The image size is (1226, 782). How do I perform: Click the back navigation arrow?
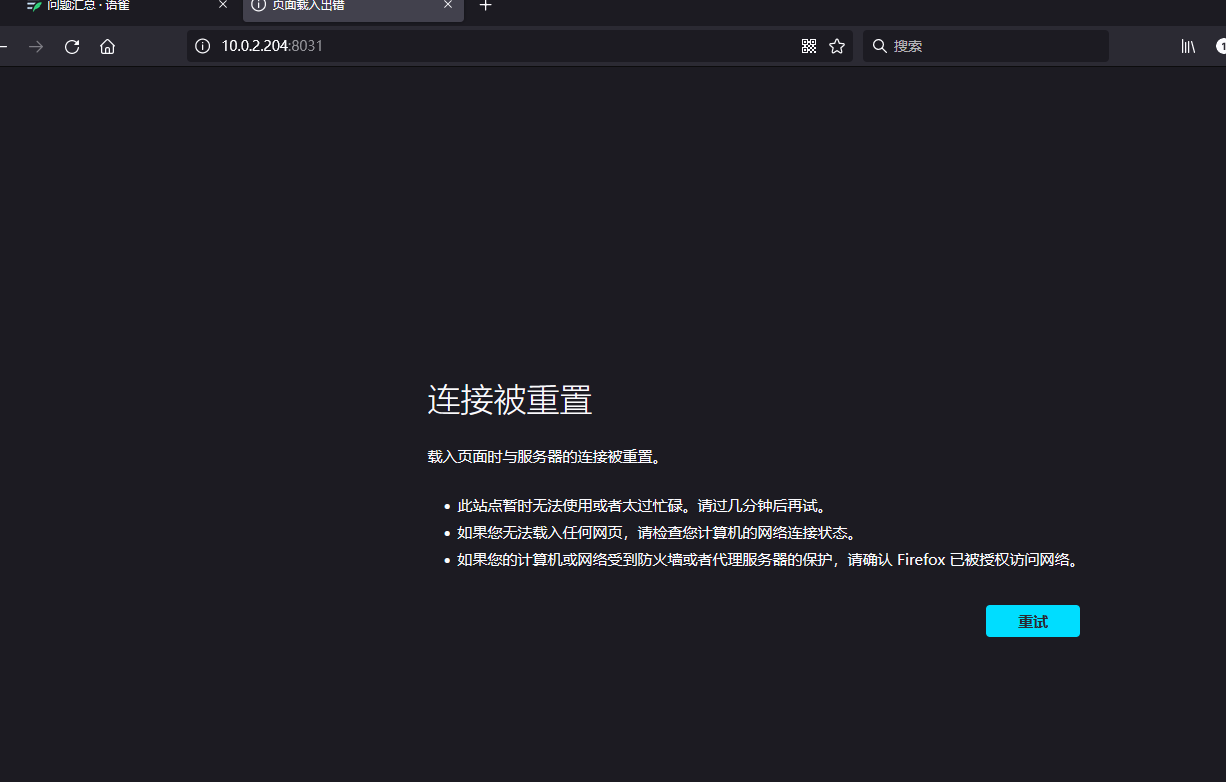pos(5,45)
